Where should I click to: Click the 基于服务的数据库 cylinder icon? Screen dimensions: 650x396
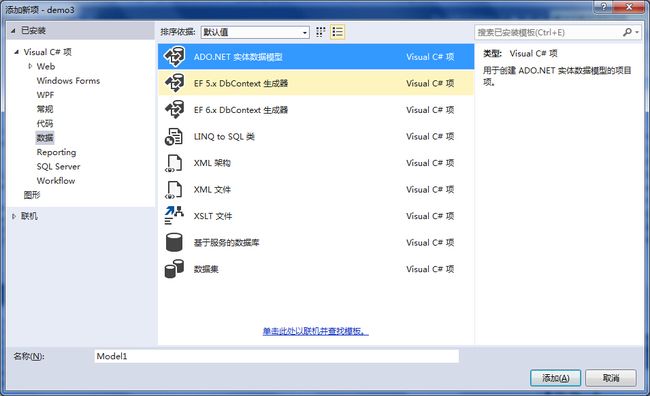click(x=174, y=243)
